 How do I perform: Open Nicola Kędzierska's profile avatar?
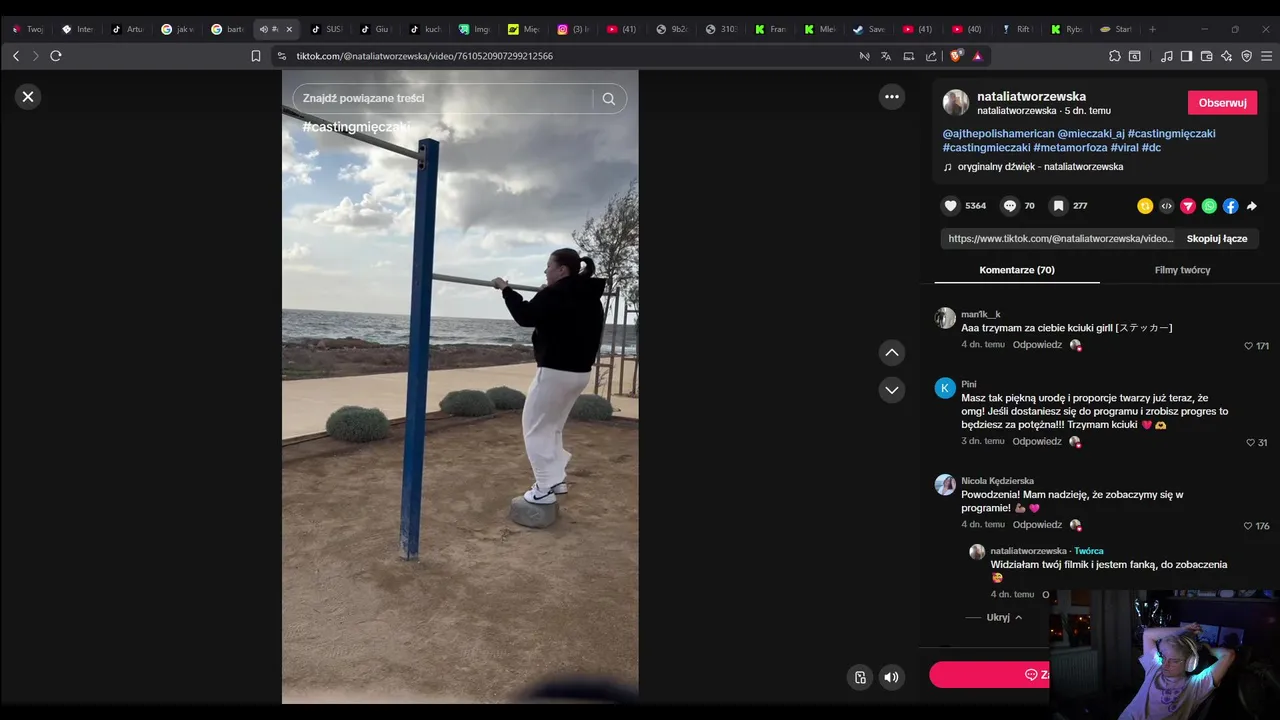pos(945,485)
